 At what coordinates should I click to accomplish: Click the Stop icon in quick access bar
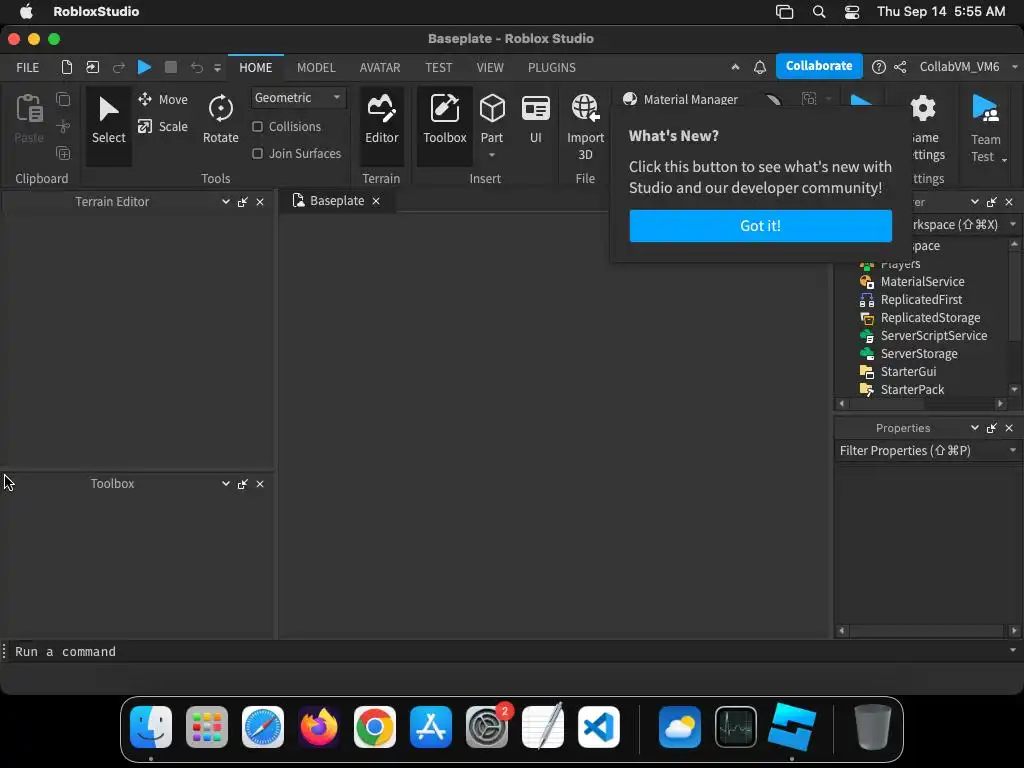tap(171, 67)
